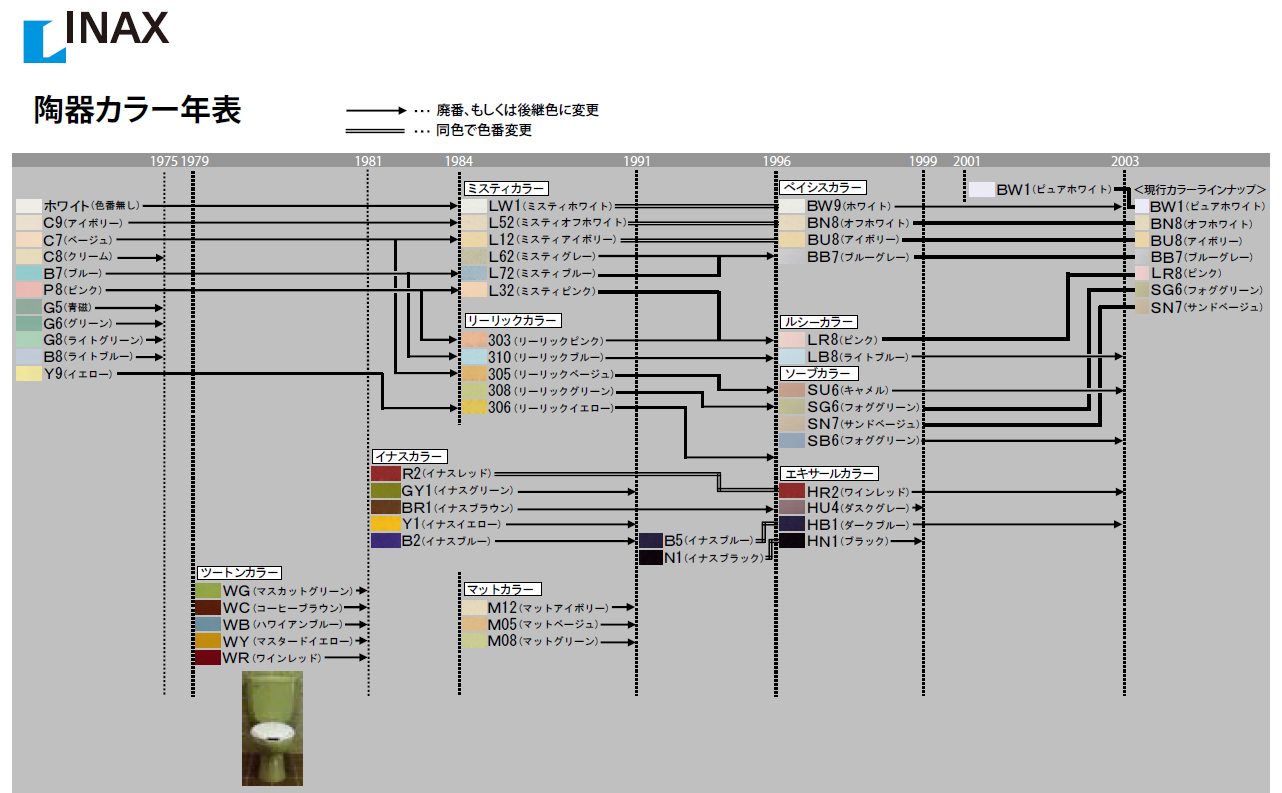Choose the N1 イナスブラック swatch
Viewport: 1282px width, 793px height.
click(x=651, y=558)
